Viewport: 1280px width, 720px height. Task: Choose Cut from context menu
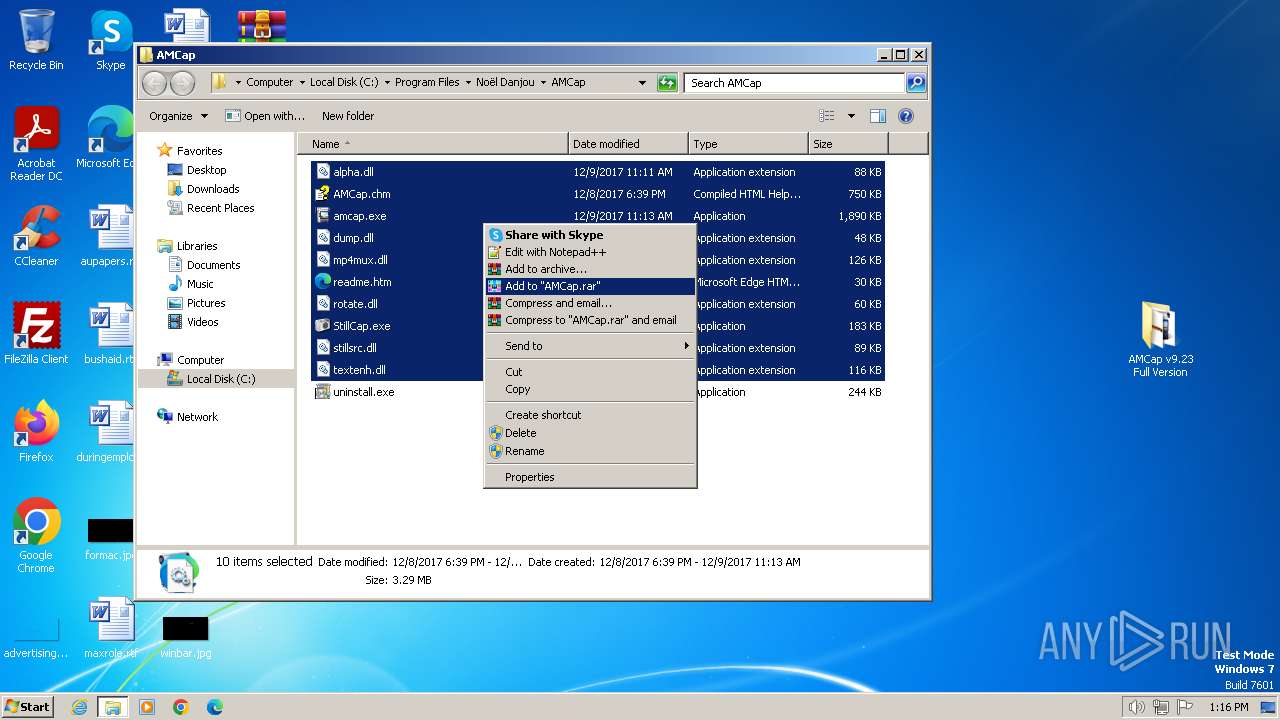(x=590, y=372)
